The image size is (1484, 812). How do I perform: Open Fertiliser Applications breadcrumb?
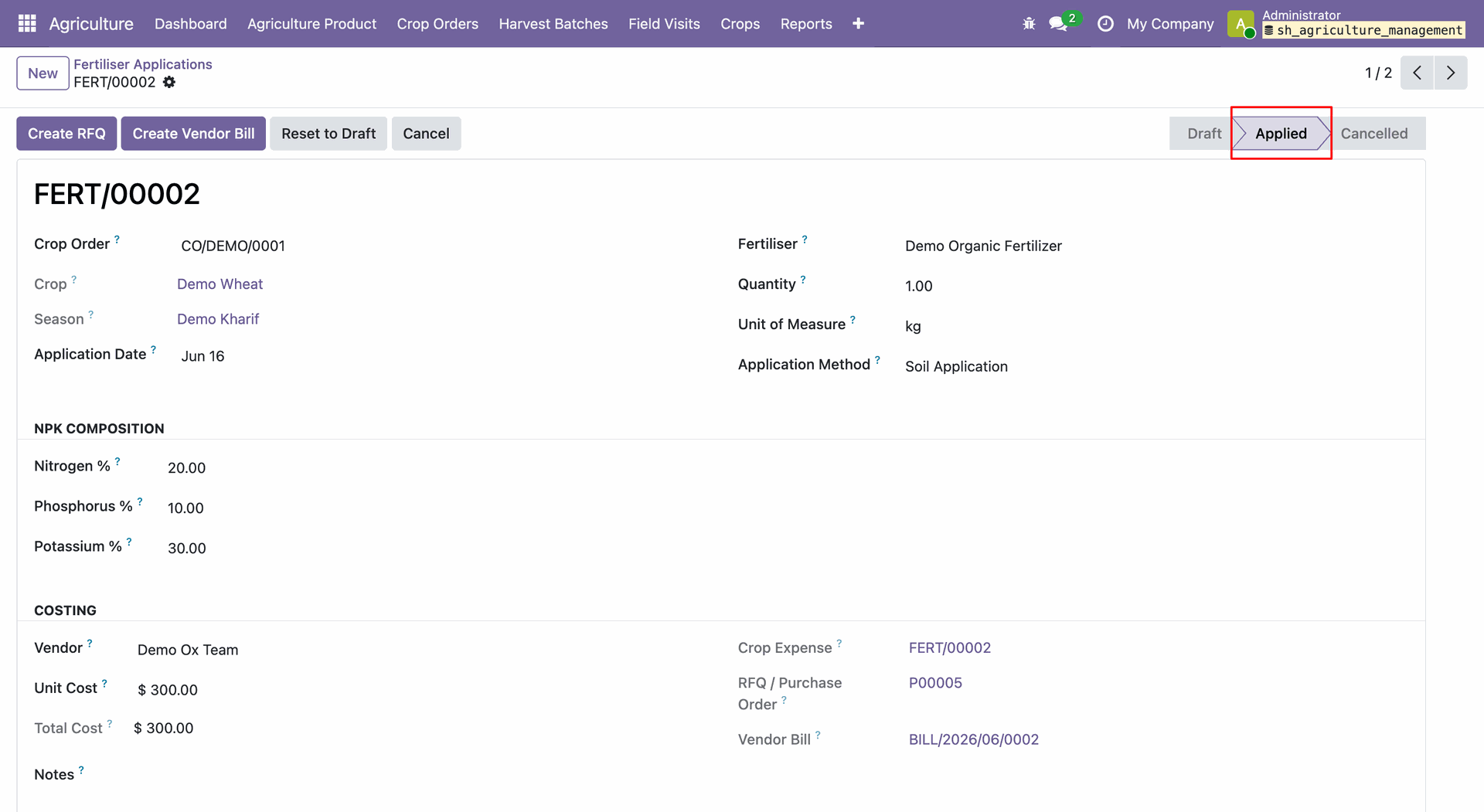(x=143, y=64)
